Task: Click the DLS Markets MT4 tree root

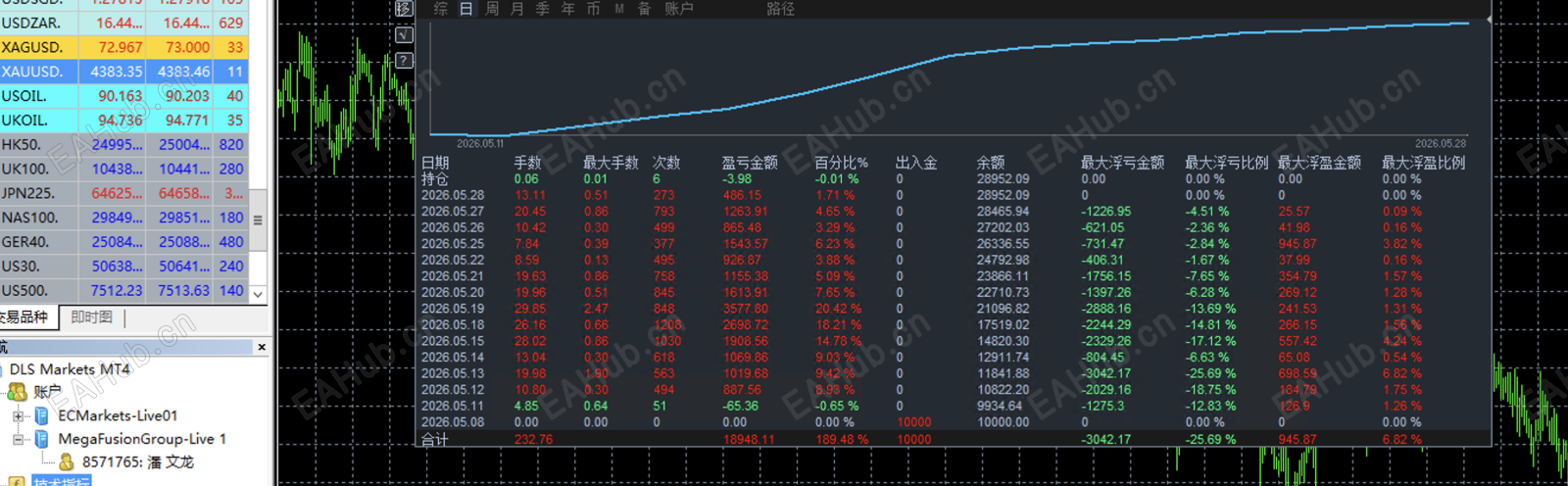Action: tap(69, 369)
